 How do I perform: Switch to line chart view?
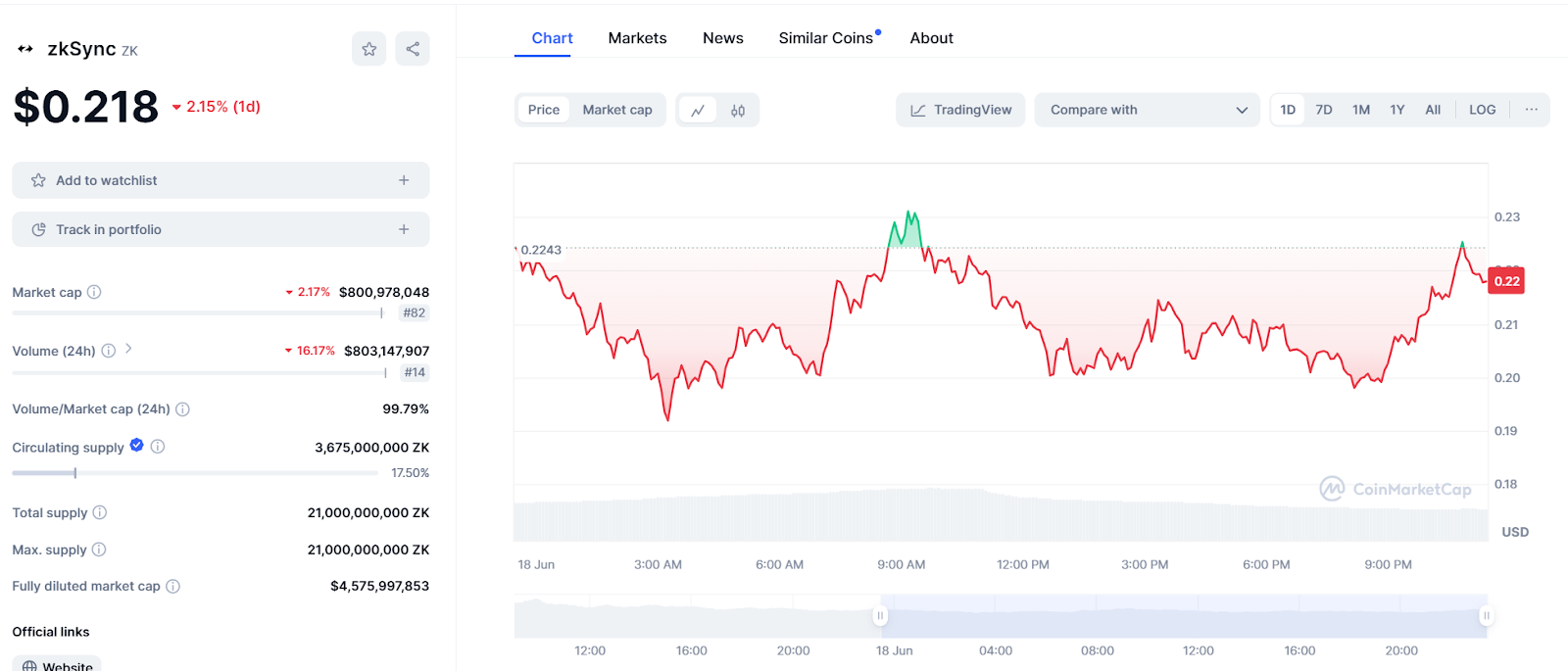(x=698, y=111)
